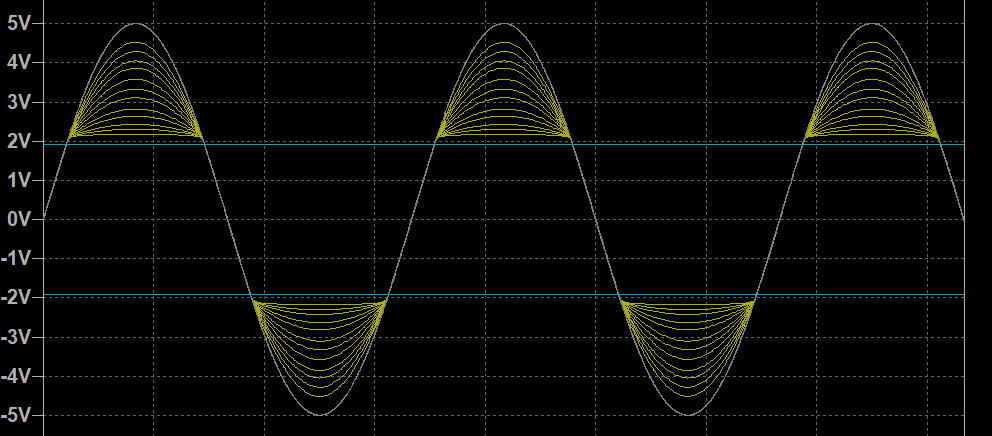Click the upper cyan horizontal trace line
This screenshot has height=436, width=992.
504,144
